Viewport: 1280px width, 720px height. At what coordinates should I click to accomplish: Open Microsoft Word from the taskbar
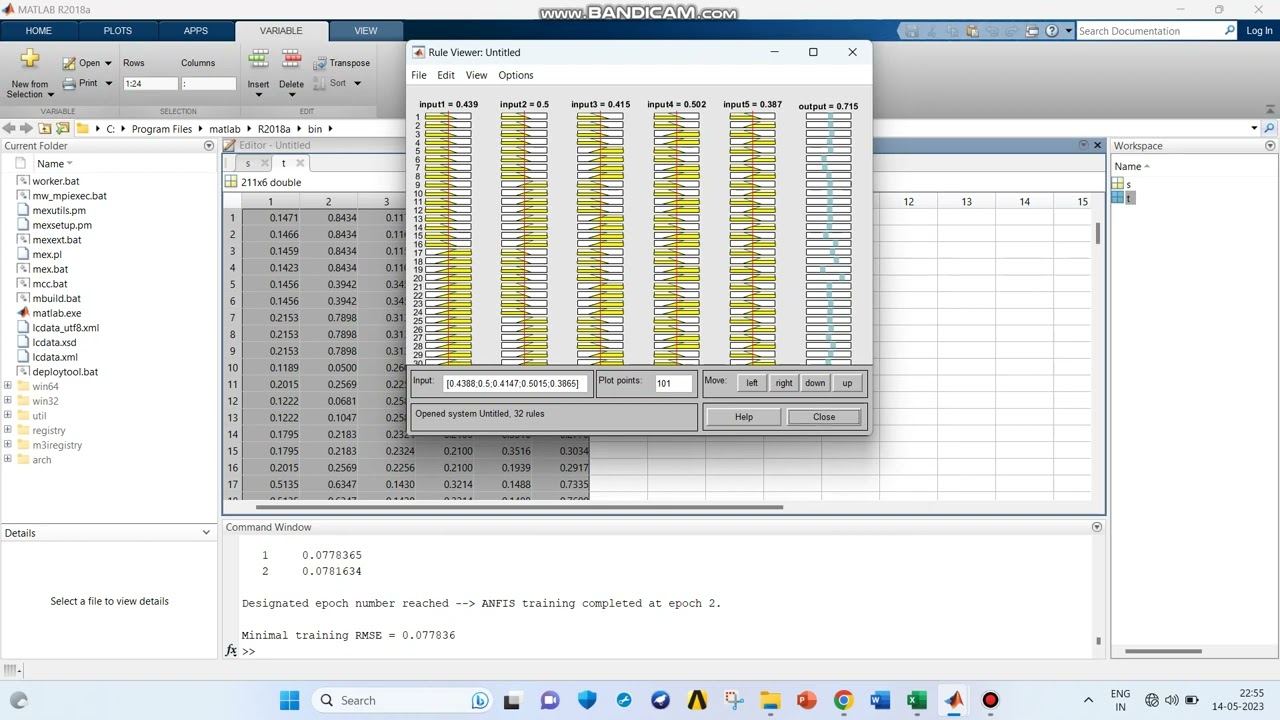pos(880,700)
